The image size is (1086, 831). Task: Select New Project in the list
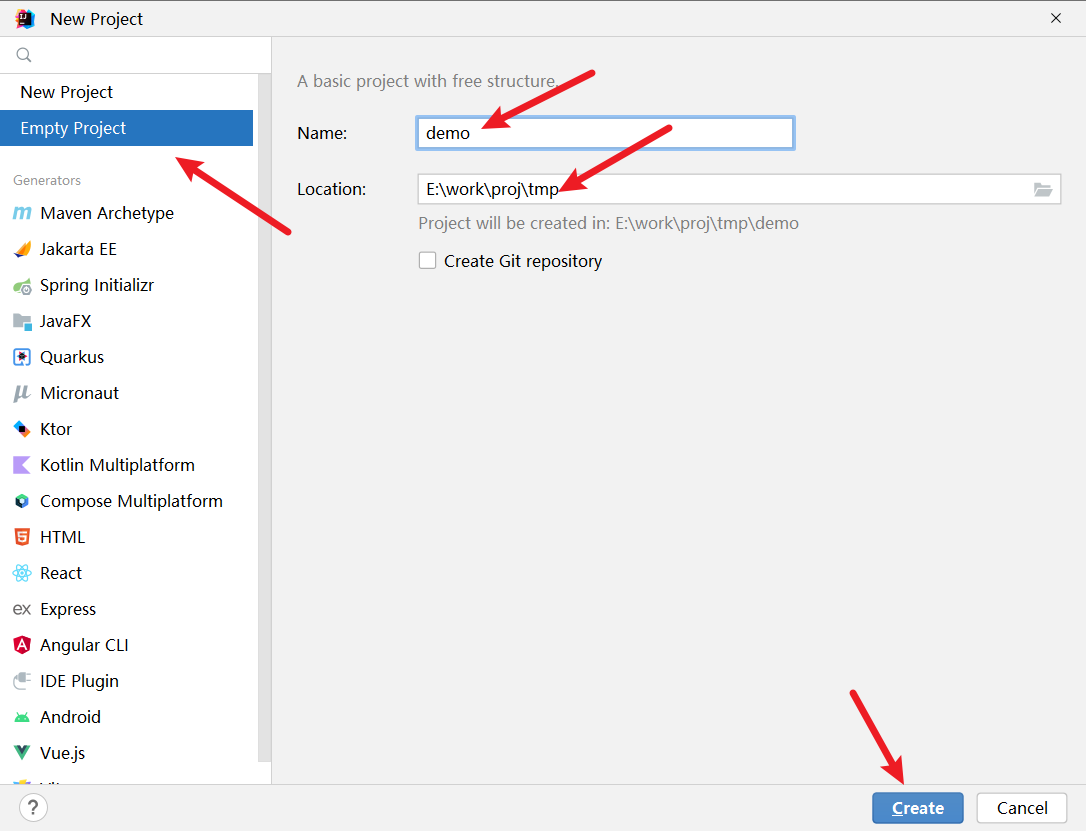[126, 92]
